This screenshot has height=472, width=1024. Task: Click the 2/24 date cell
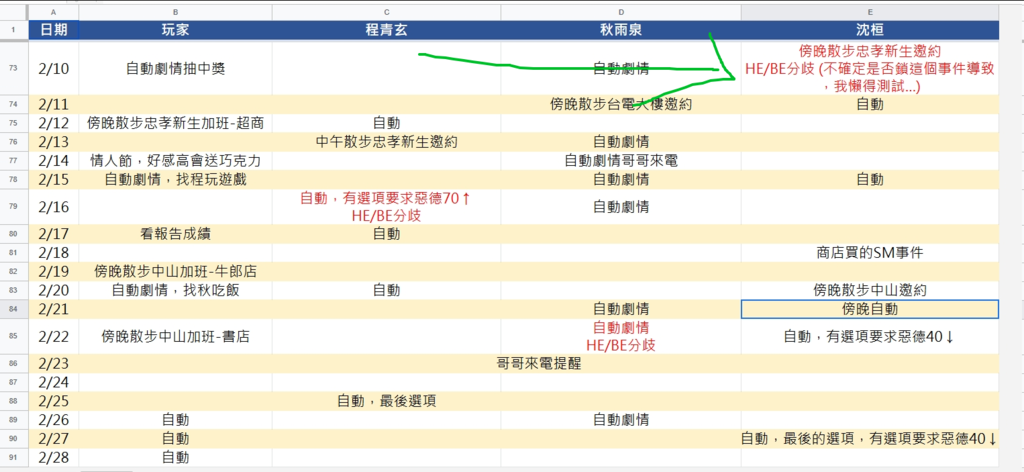(54, 382)
